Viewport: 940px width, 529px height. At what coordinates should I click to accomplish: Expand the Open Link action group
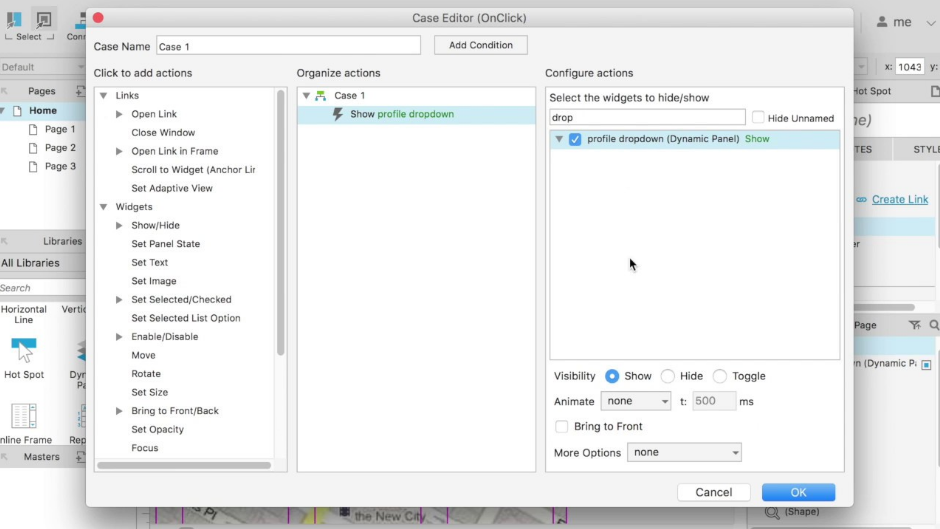click(x=119, y=115)
